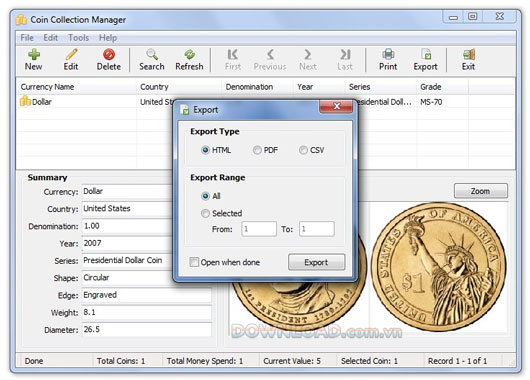Click the Currency field showing Dollar

pos(127,191)
